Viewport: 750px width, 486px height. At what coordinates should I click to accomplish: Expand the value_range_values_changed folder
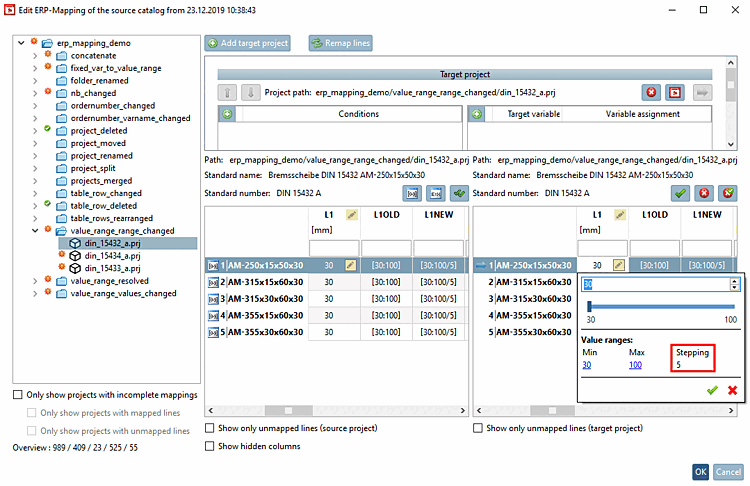click(35, 293)
